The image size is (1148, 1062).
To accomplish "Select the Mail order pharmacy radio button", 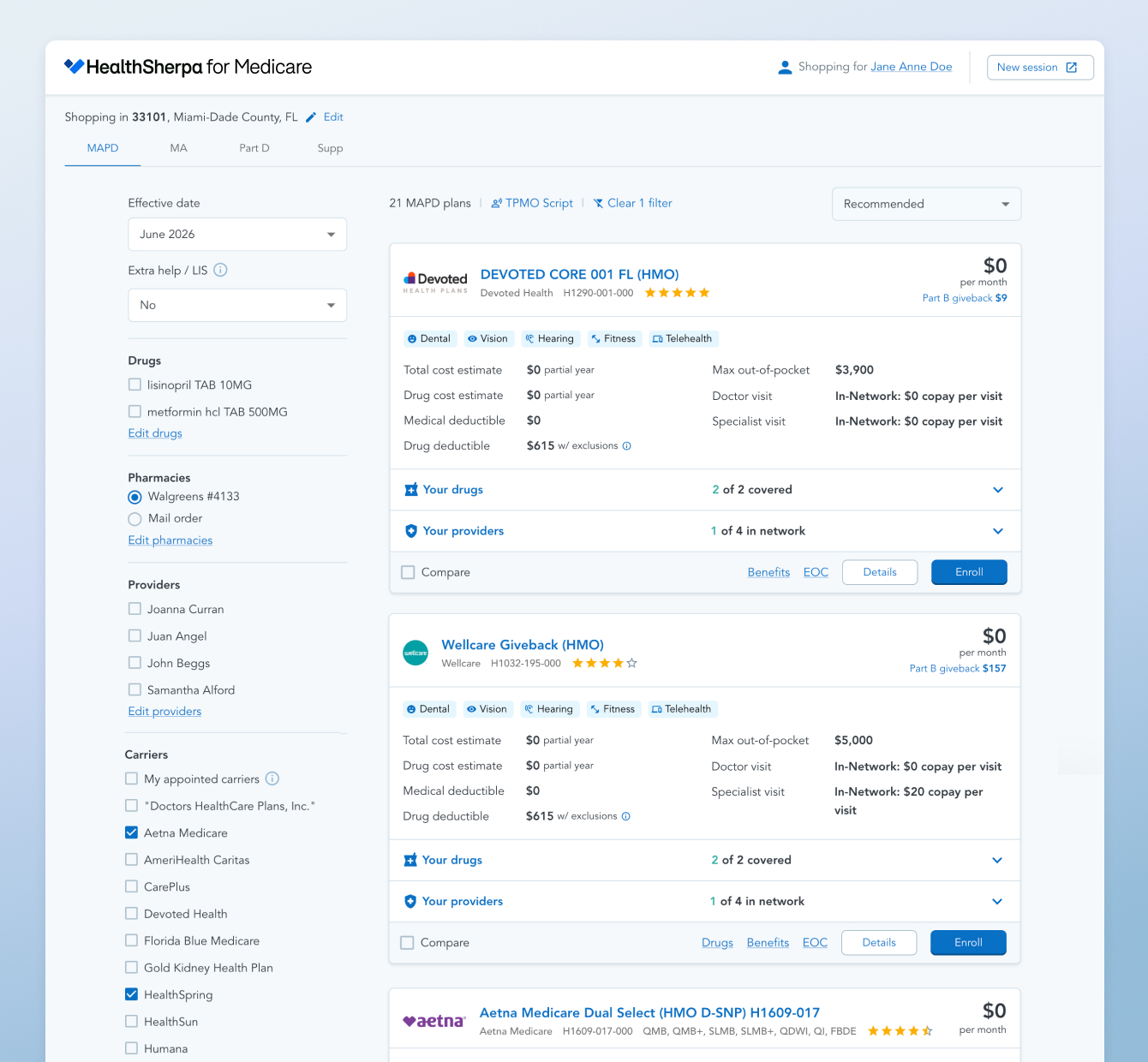I will pos(135,519).
